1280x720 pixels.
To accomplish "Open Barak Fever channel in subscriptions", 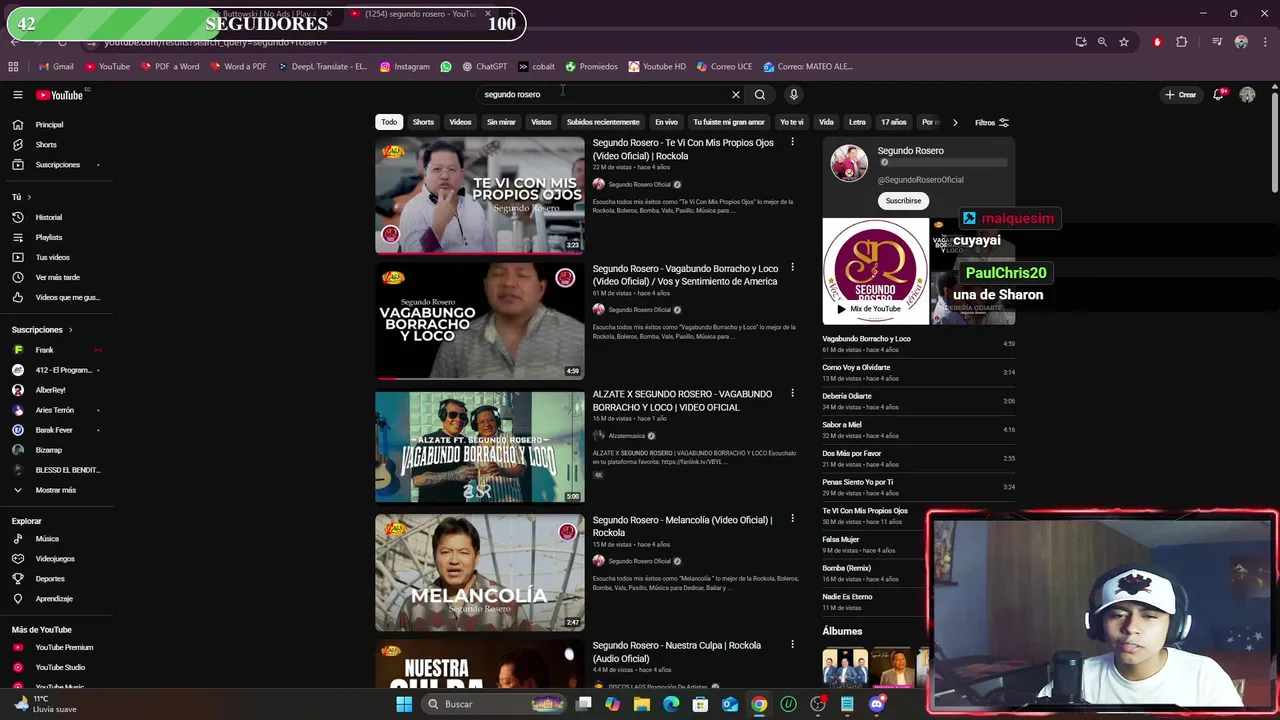I will coord(54,430).
